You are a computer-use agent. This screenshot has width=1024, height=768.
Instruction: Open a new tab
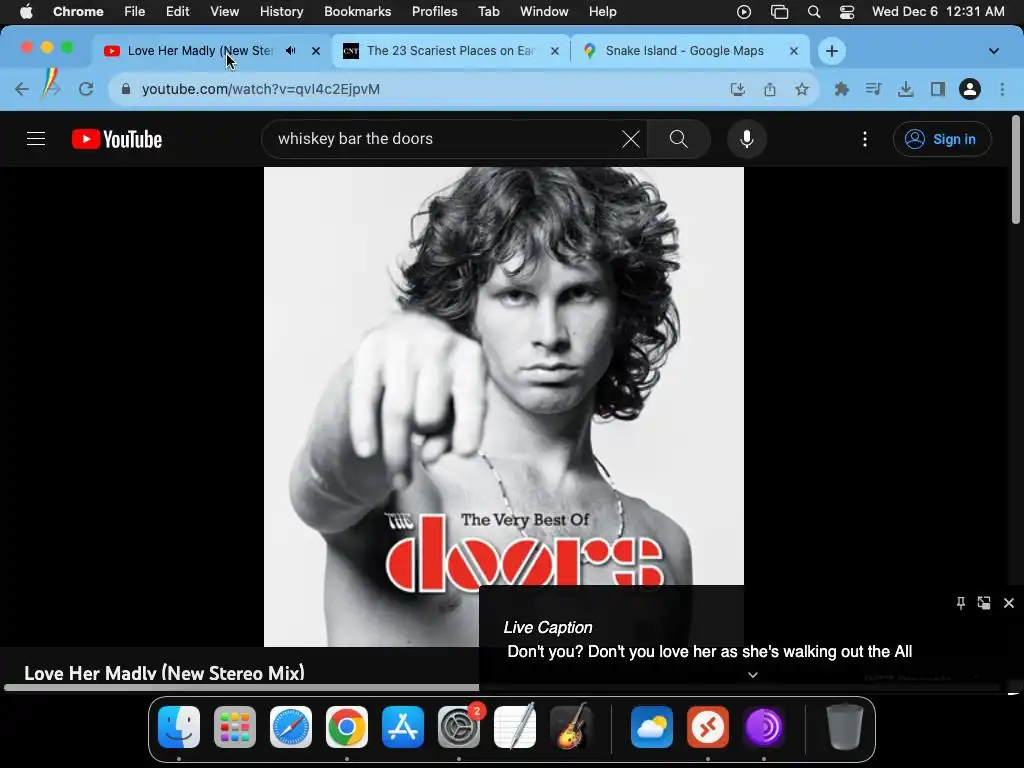point(831,51)
